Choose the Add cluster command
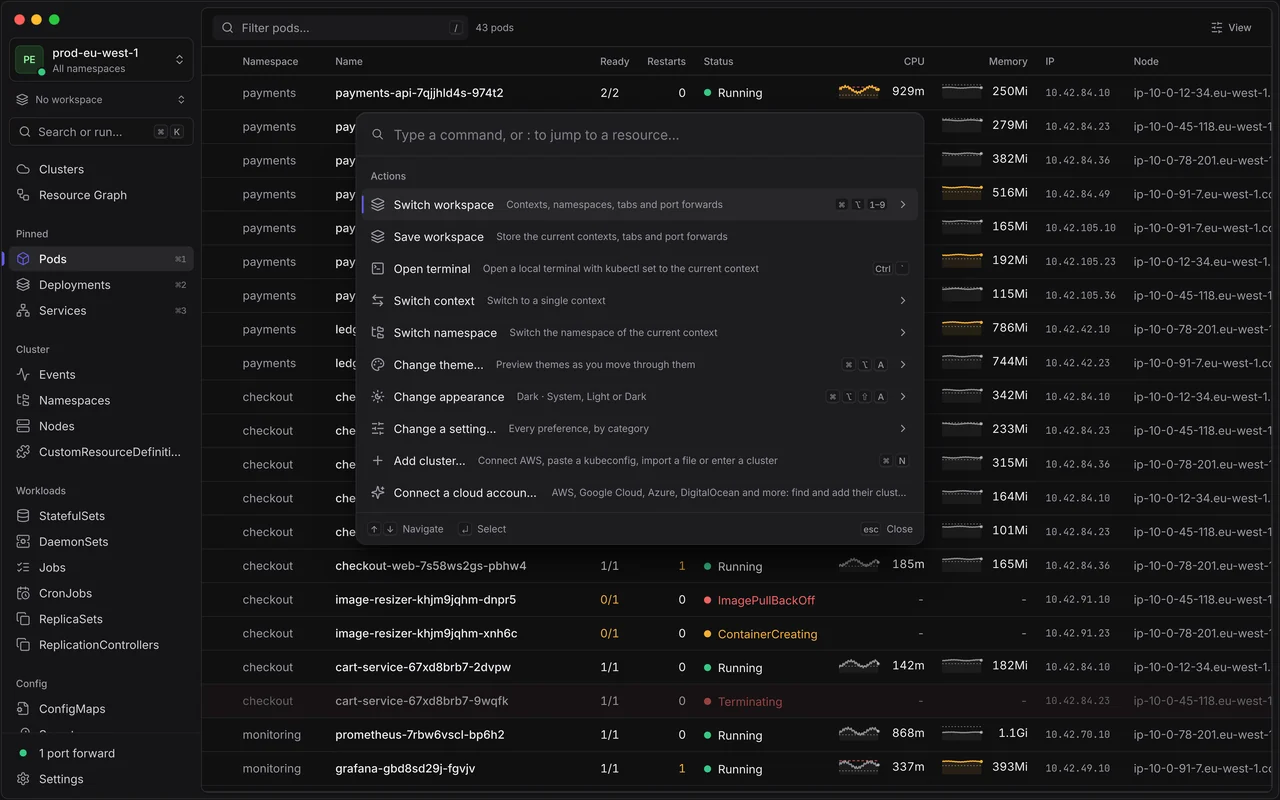This screenshot has width=1280, height=800. (x=640, y=460)
